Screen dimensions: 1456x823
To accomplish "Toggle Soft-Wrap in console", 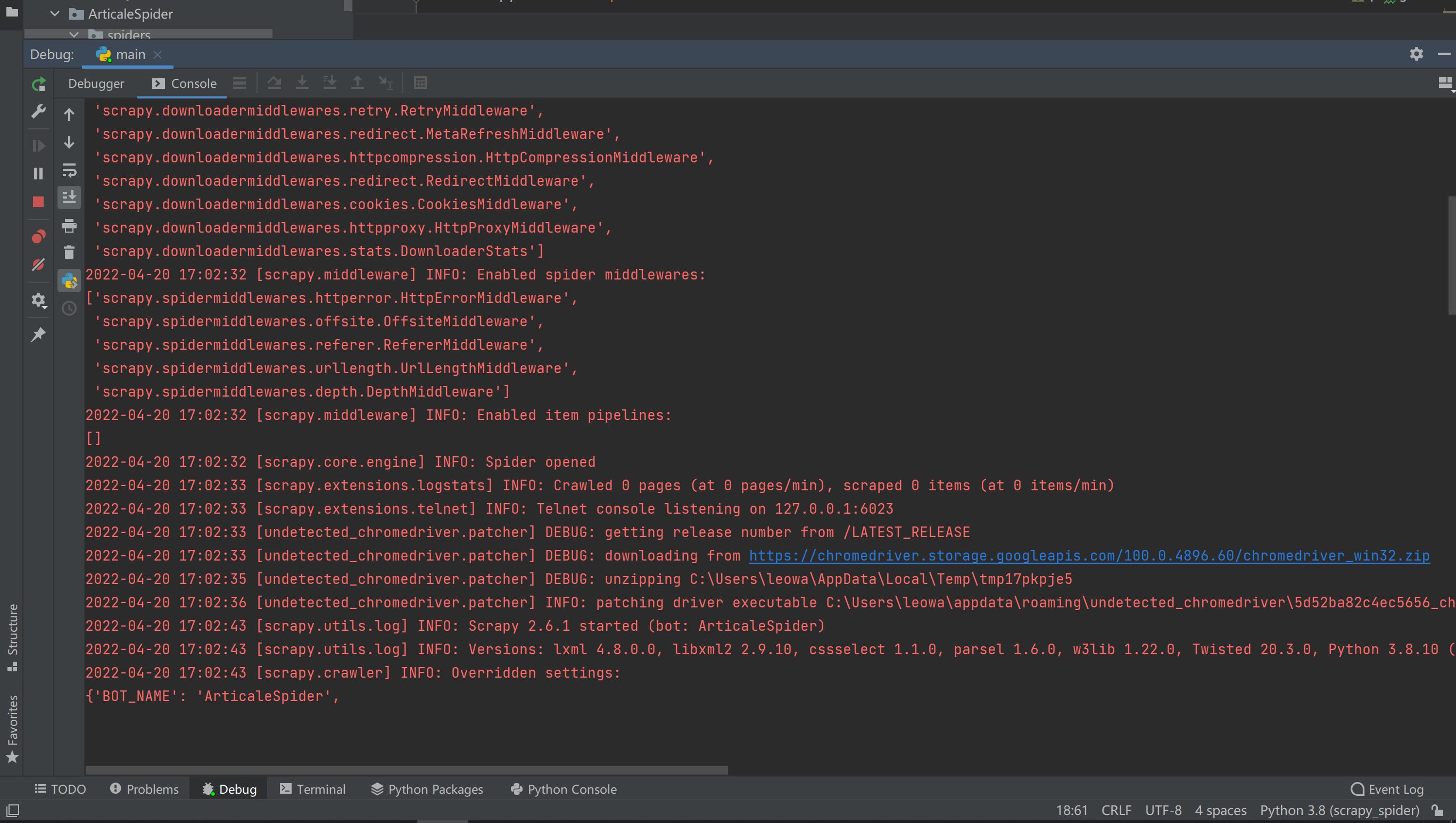I will coord(69,170).
